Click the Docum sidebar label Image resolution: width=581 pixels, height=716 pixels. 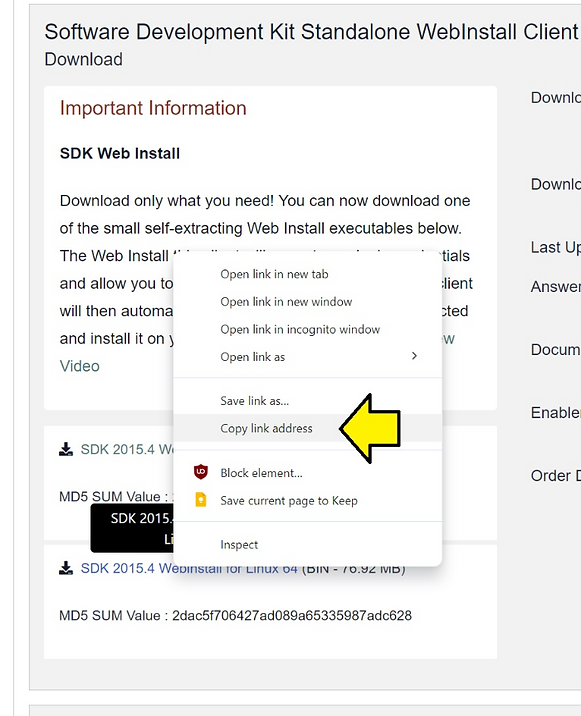pyautogui.click(x=556, y=350)
